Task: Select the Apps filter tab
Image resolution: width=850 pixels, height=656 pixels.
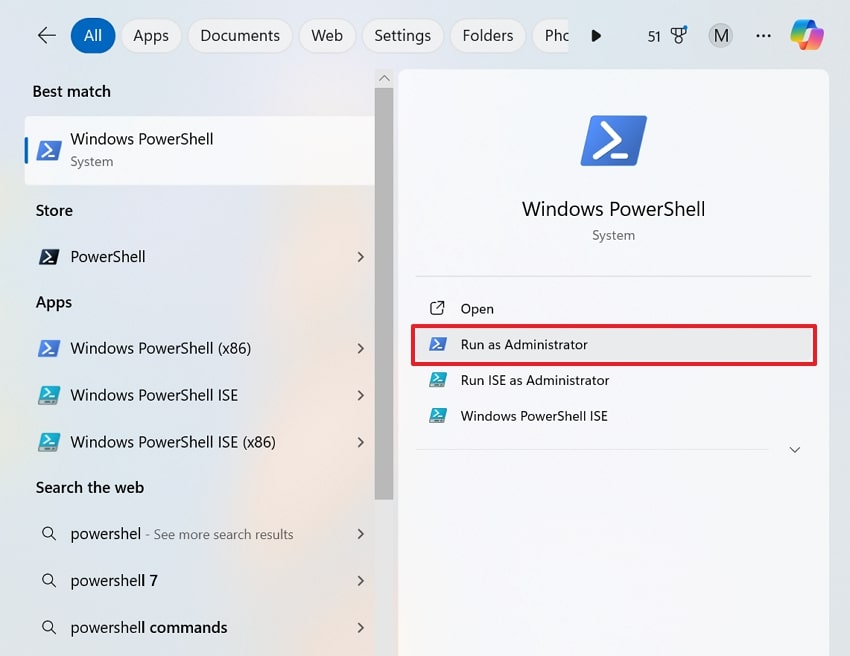Action: click(x=151, y=35)
